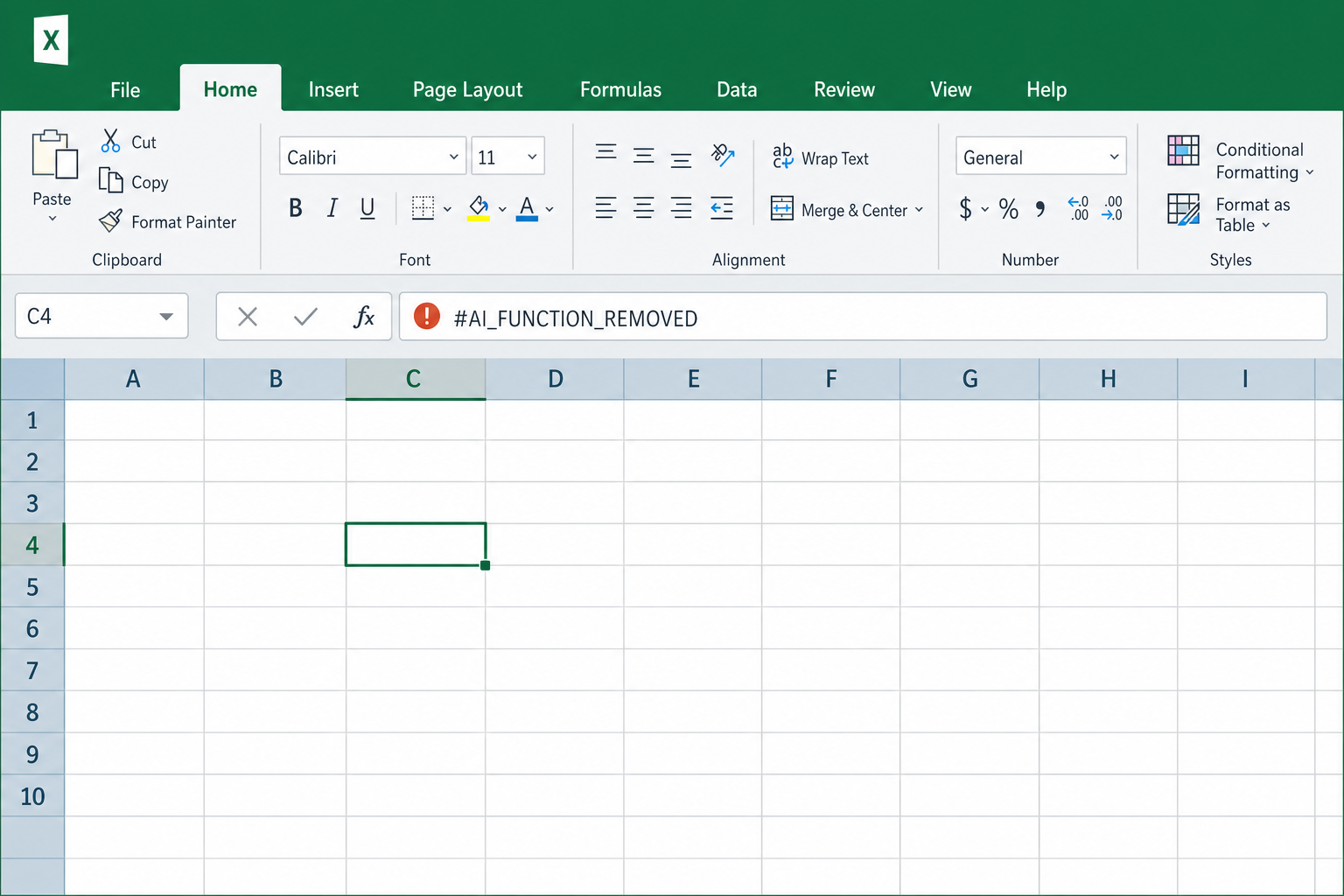Viewport: 1344px width, 896px height.
Task: Click the red error warning icon
Action: (427, 316)
